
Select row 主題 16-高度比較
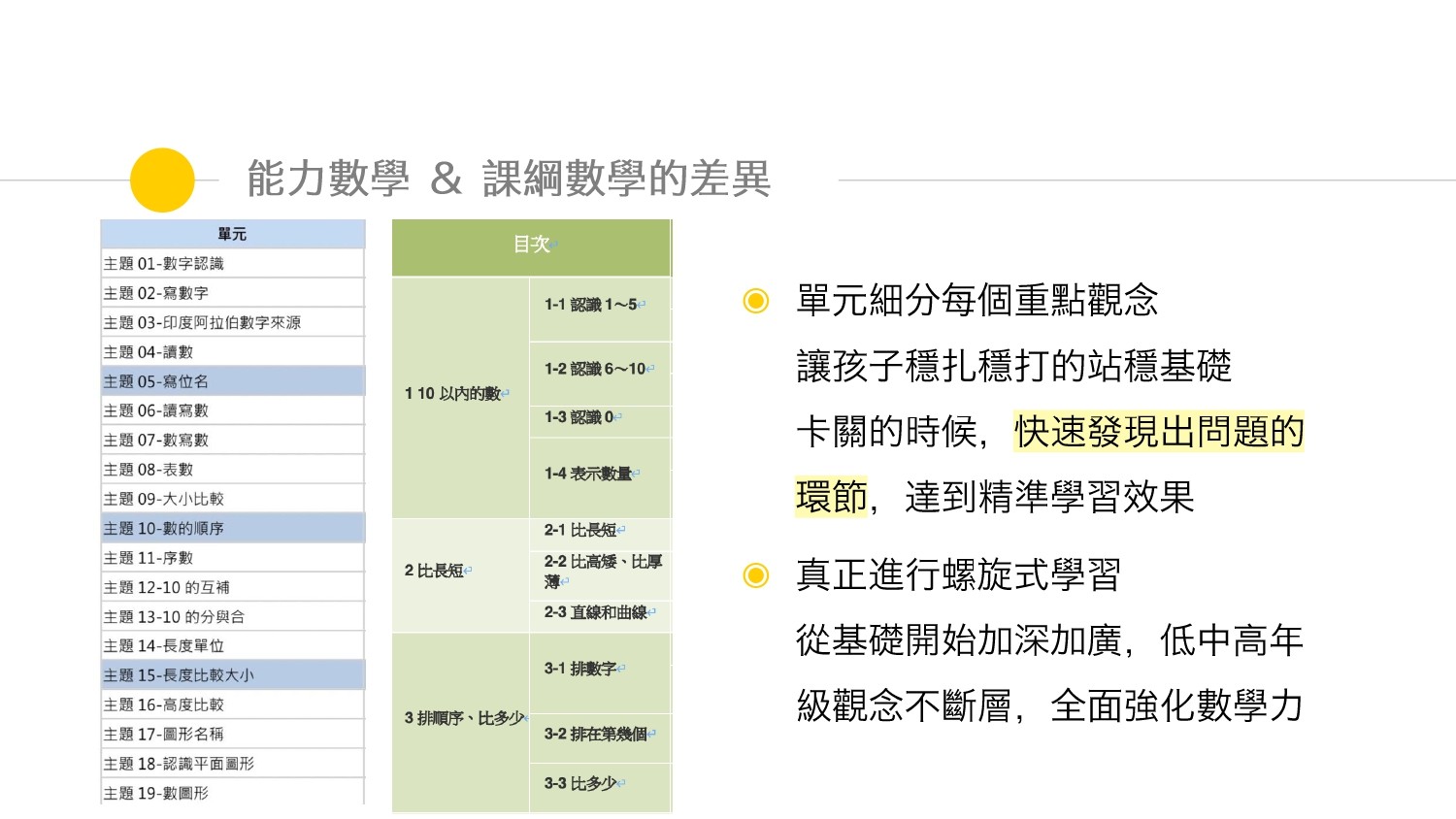(233, 704)
